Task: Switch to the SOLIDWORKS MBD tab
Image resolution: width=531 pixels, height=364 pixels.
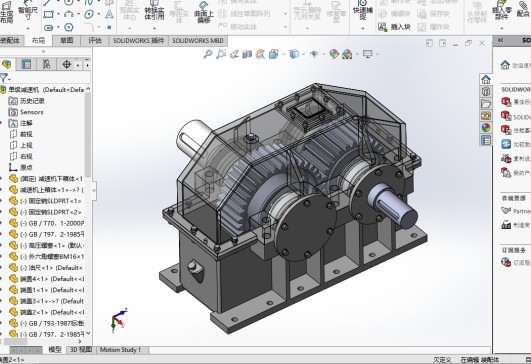Action: point(198,41)
